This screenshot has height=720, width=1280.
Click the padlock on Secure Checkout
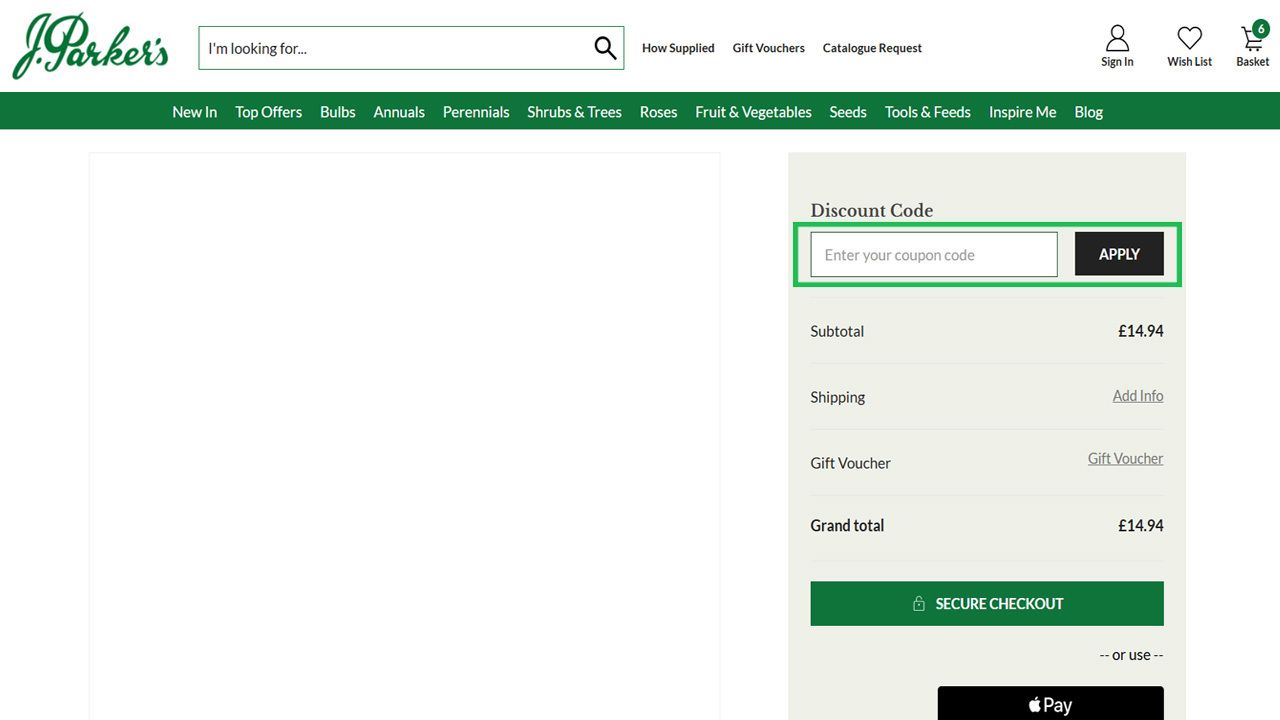(919, 603)
